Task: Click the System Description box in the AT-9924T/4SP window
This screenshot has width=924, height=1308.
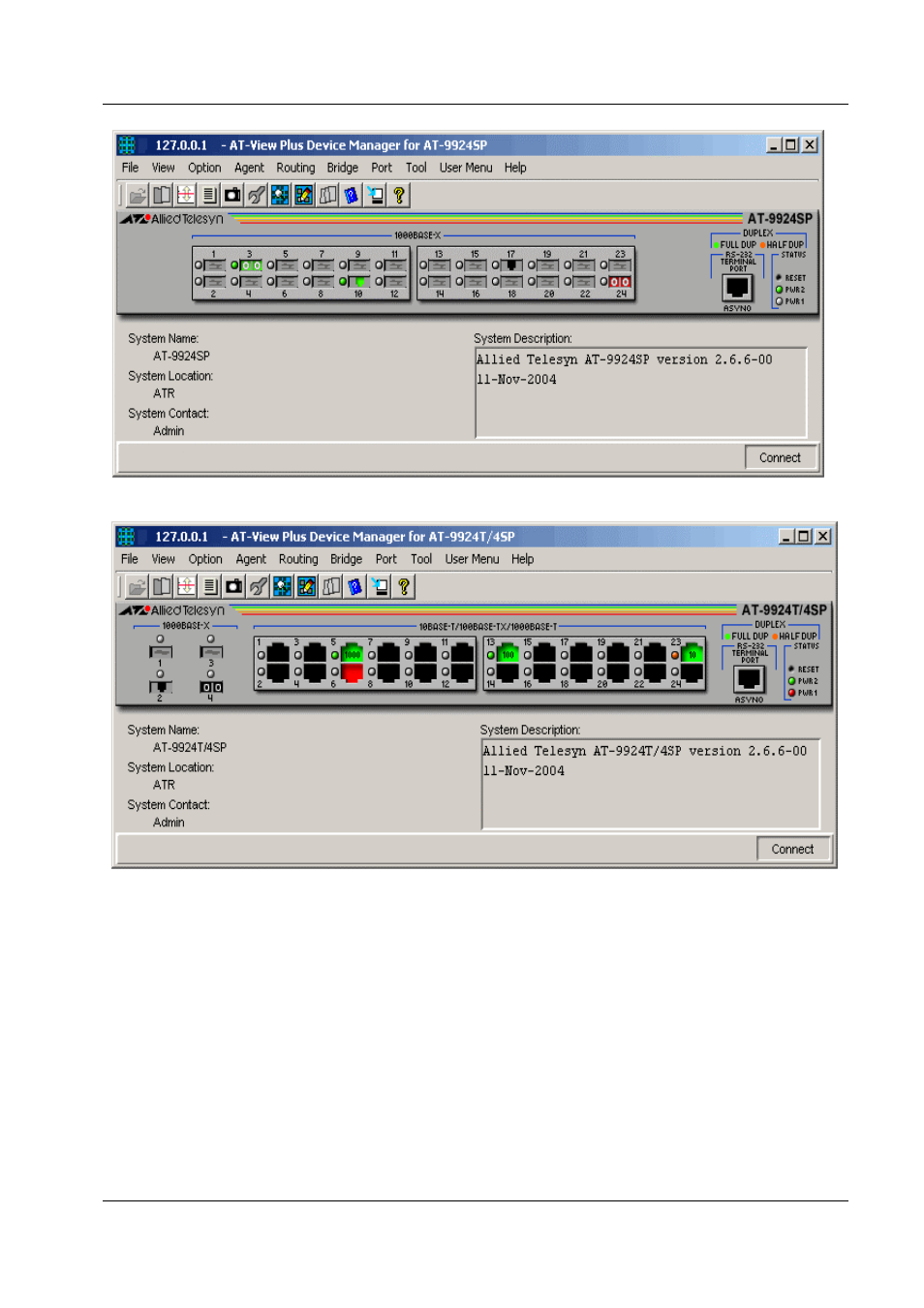Action: (651, 784)
